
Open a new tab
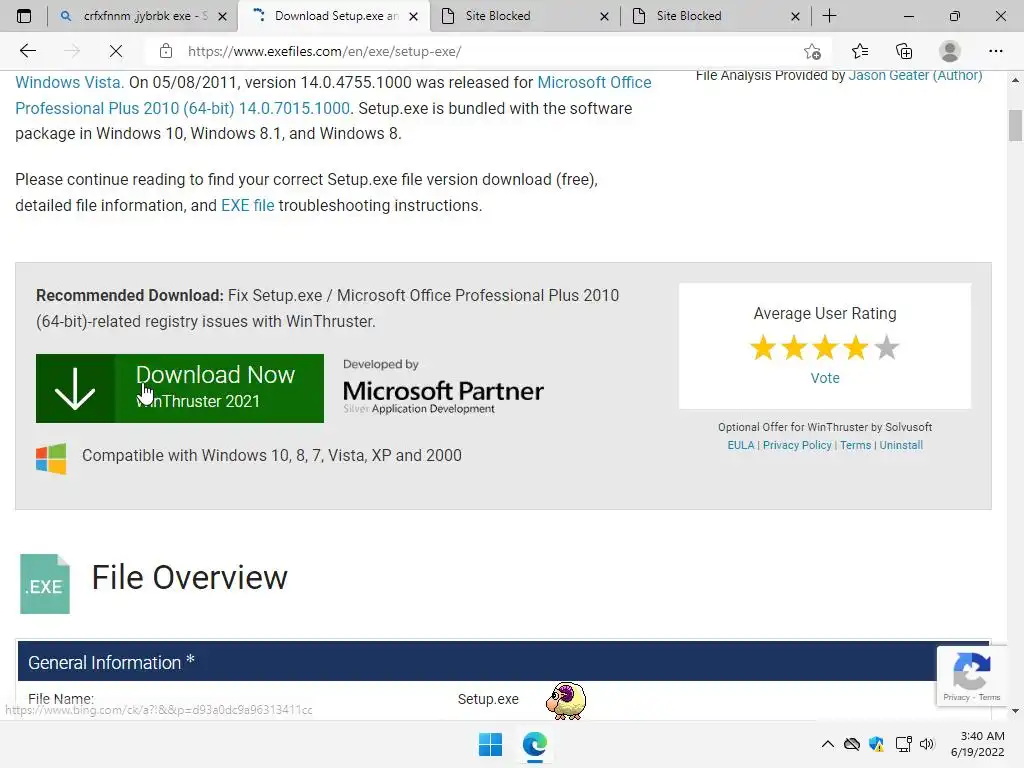pos(829,16)
